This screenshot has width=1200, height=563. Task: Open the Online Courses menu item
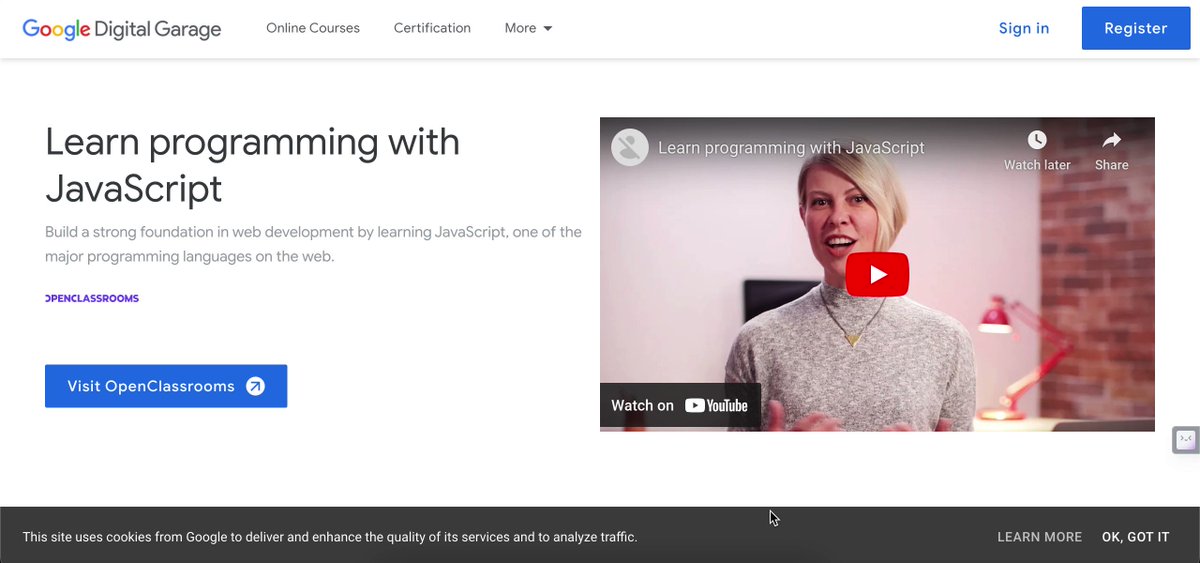[313, 28]
